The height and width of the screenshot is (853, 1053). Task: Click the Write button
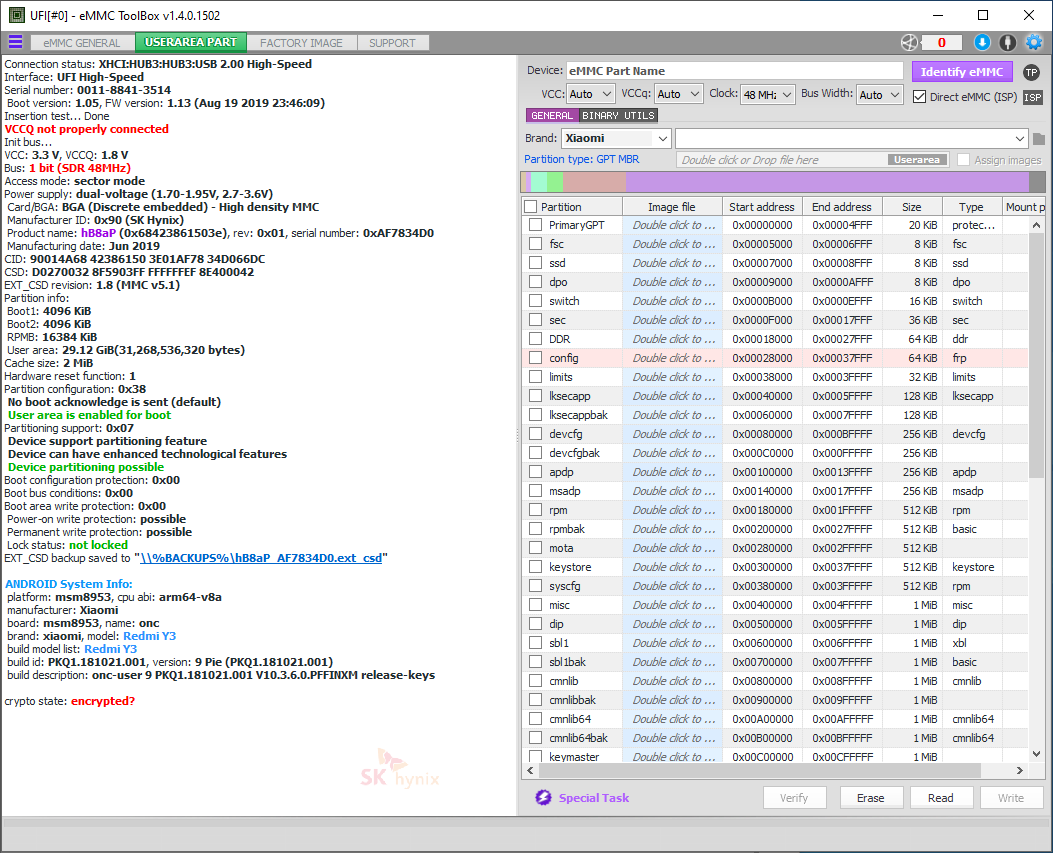(x=1011, y=797)
